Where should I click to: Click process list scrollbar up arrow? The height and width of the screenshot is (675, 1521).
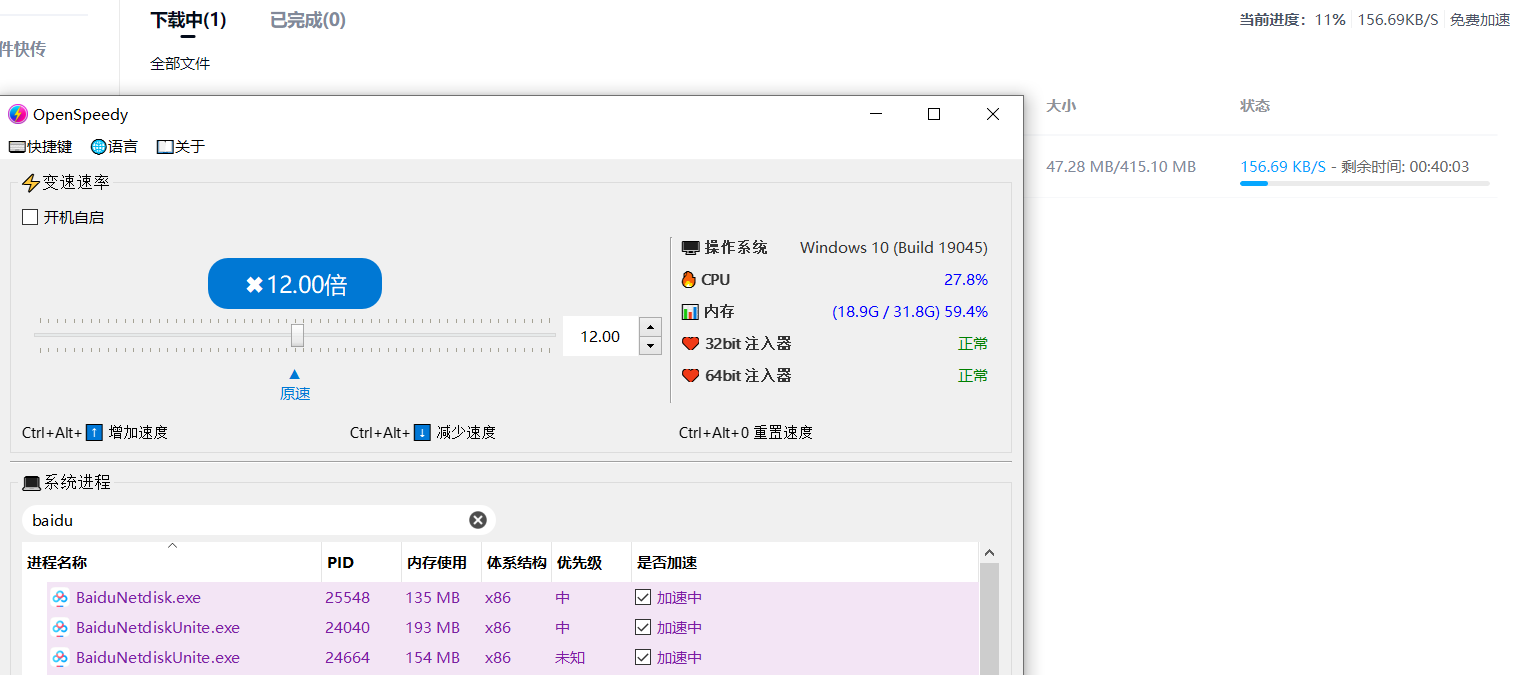coord(990,553)
